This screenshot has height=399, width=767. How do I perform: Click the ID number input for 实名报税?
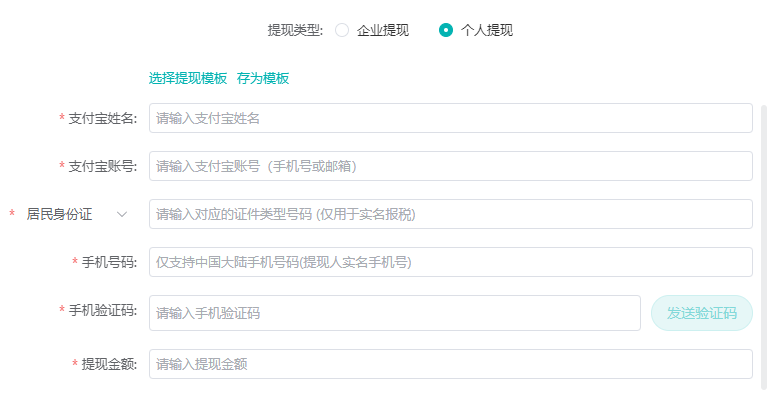(x=451, y=214)
